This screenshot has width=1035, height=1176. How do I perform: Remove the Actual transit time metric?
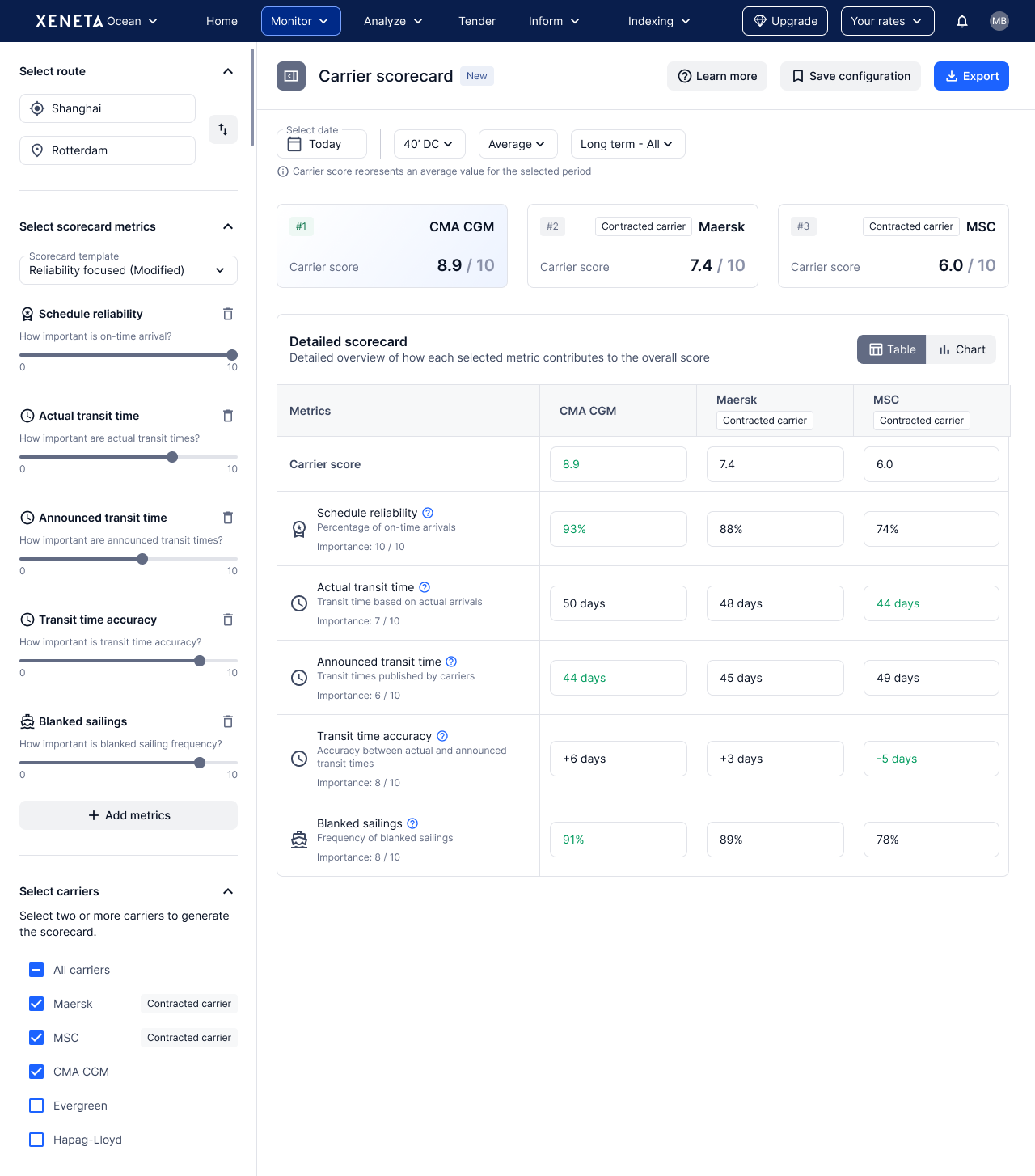pyautogui.click(x=228, y=416)
